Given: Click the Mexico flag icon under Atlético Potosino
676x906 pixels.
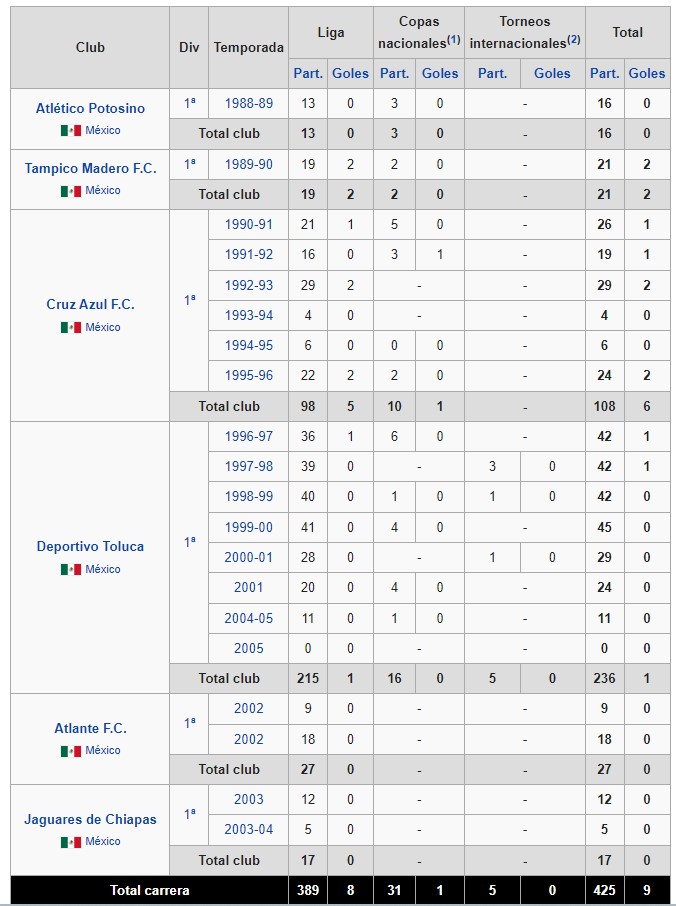Looking at the screenshot, I should click(x=70, y=131).
